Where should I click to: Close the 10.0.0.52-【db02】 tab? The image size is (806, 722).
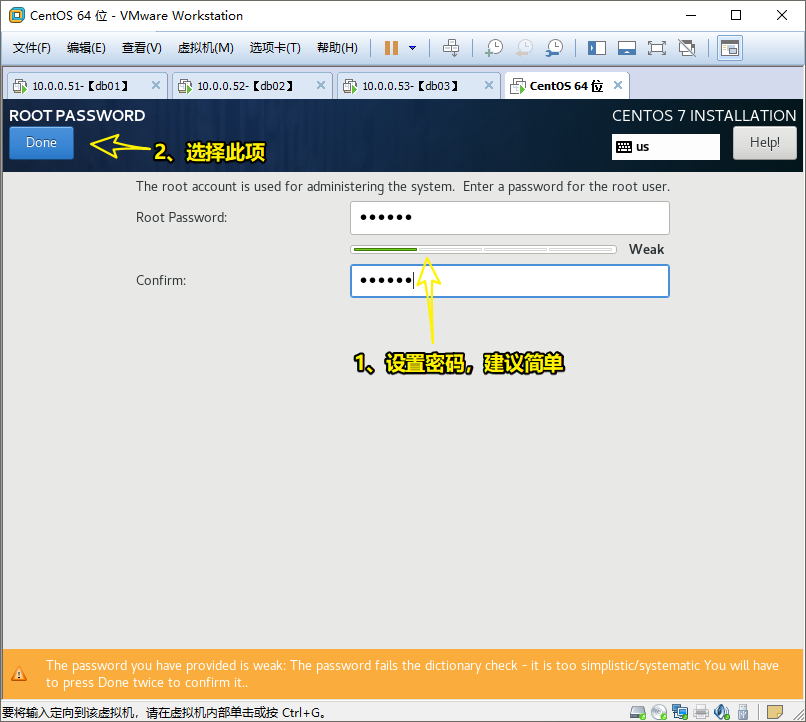[x=321, y=85]
